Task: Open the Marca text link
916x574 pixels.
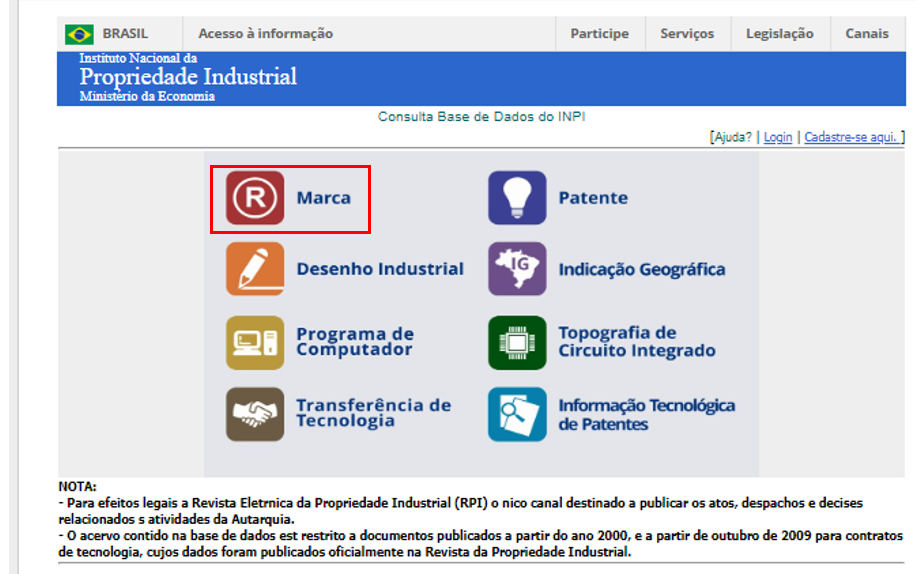Action: (324, 198)
